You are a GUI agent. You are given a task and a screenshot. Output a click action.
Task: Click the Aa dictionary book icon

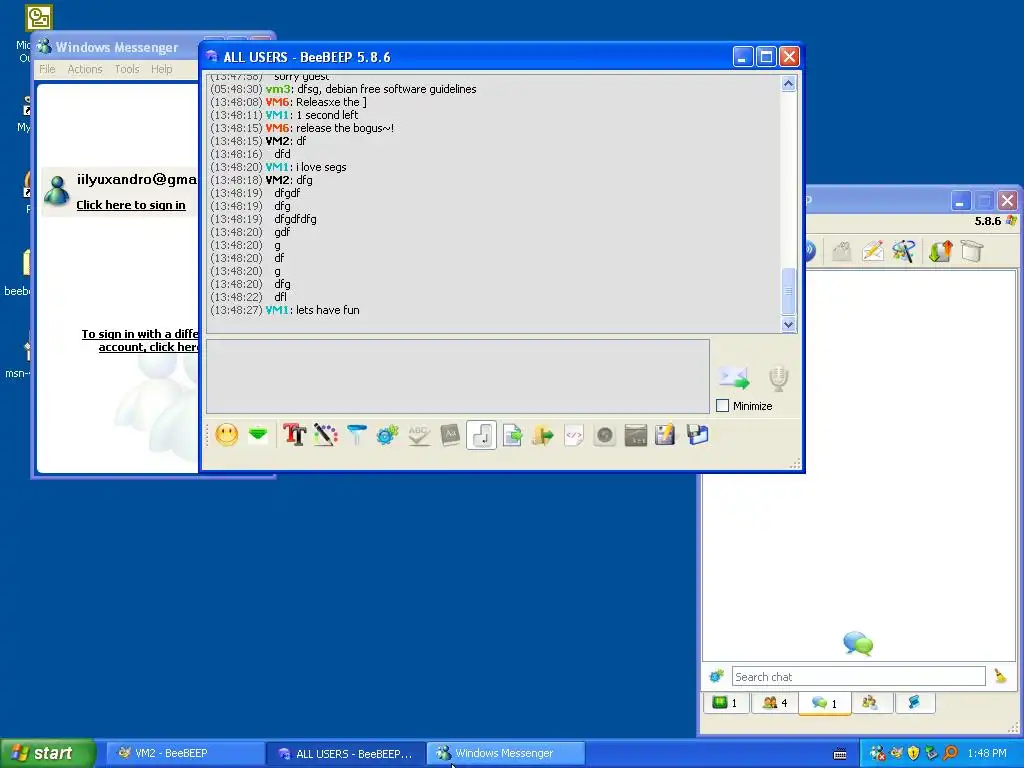tap(450, 435)
